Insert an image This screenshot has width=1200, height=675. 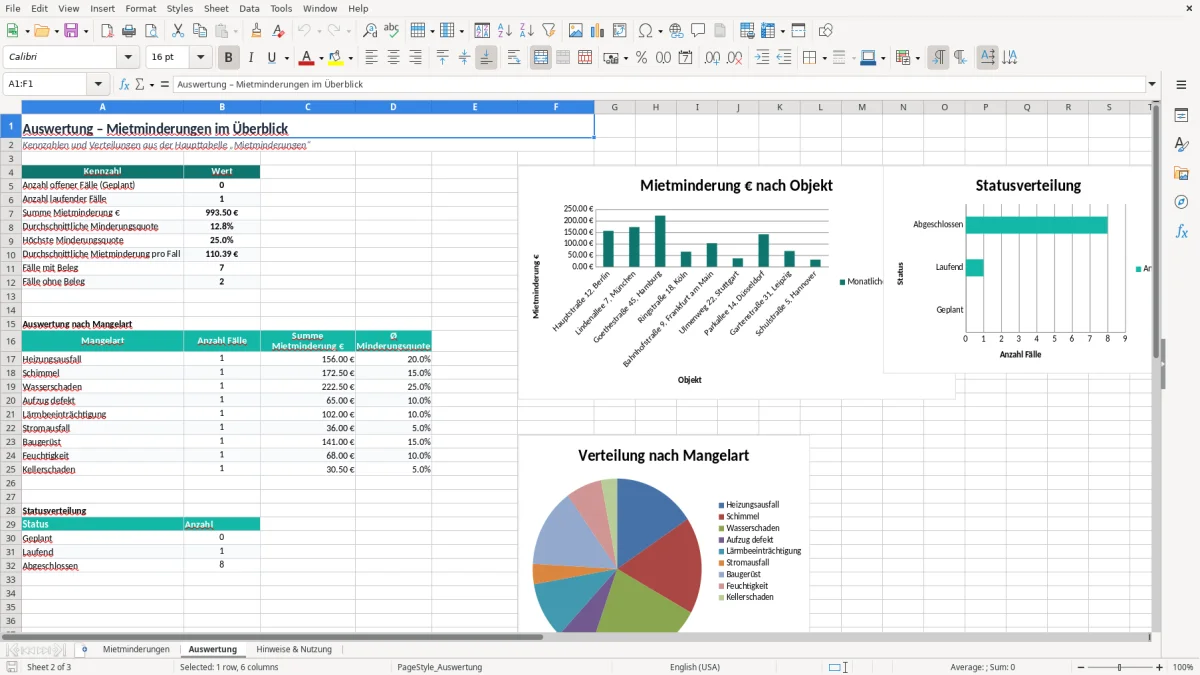577,31
